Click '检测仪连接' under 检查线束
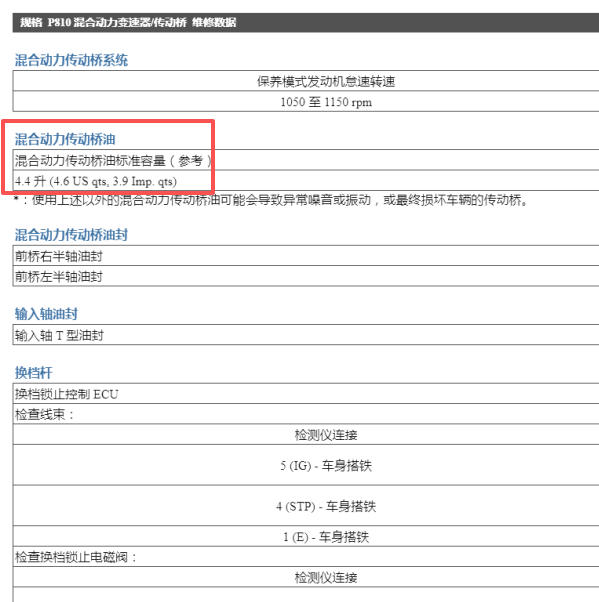Viewport: 599px width, 602px height. coord(326,435)
